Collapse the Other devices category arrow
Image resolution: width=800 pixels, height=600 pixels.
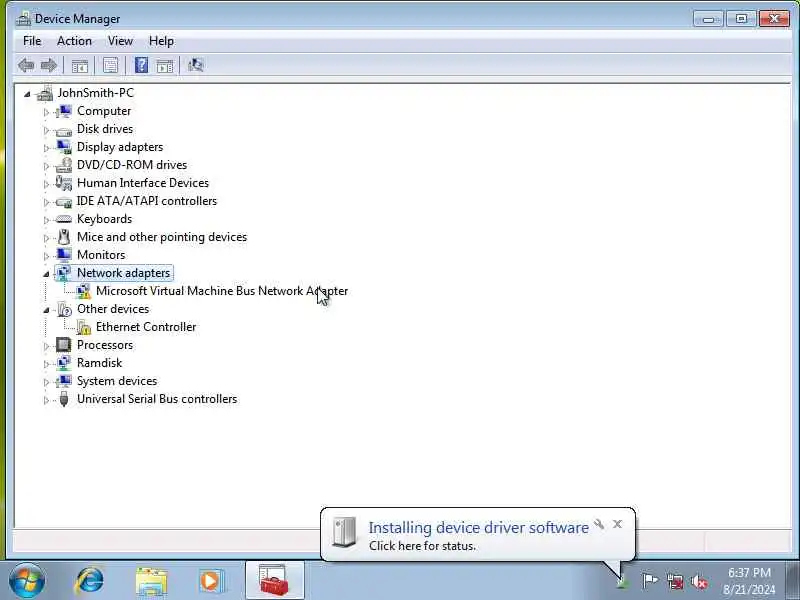[x=46, y=310]
